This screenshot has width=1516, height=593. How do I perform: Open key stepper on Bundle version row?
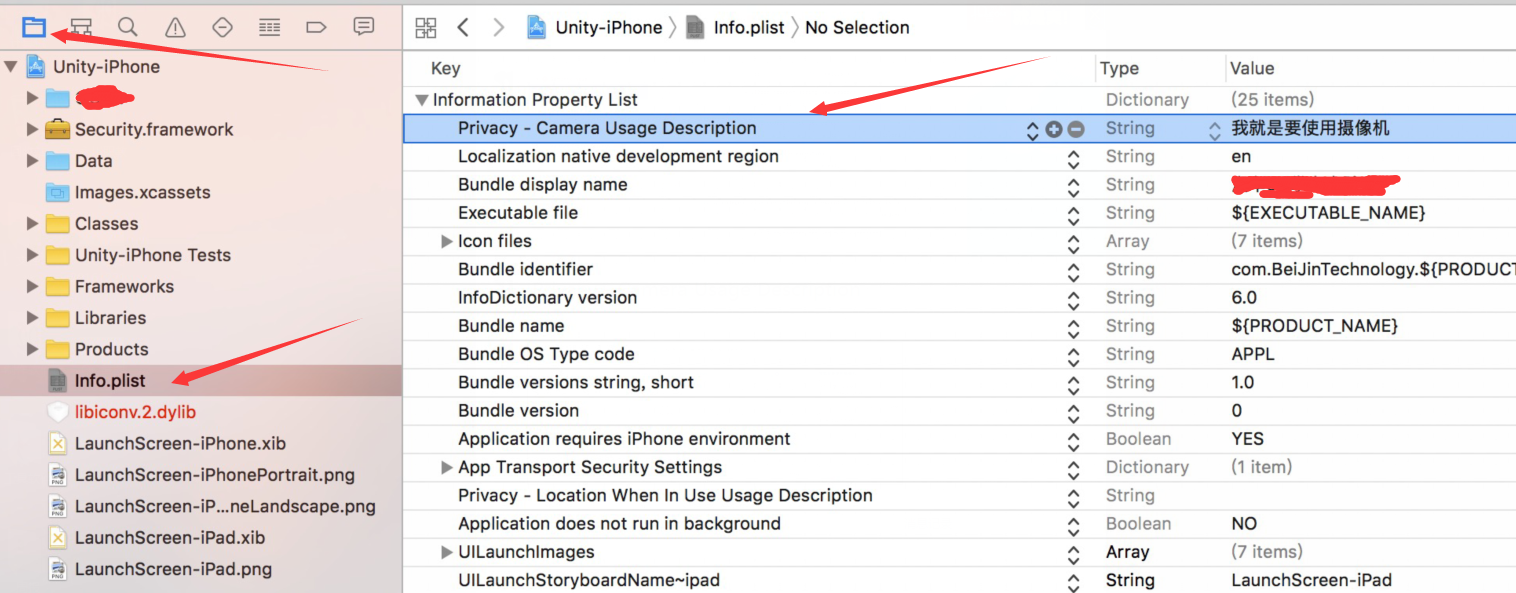(1073, 412)
